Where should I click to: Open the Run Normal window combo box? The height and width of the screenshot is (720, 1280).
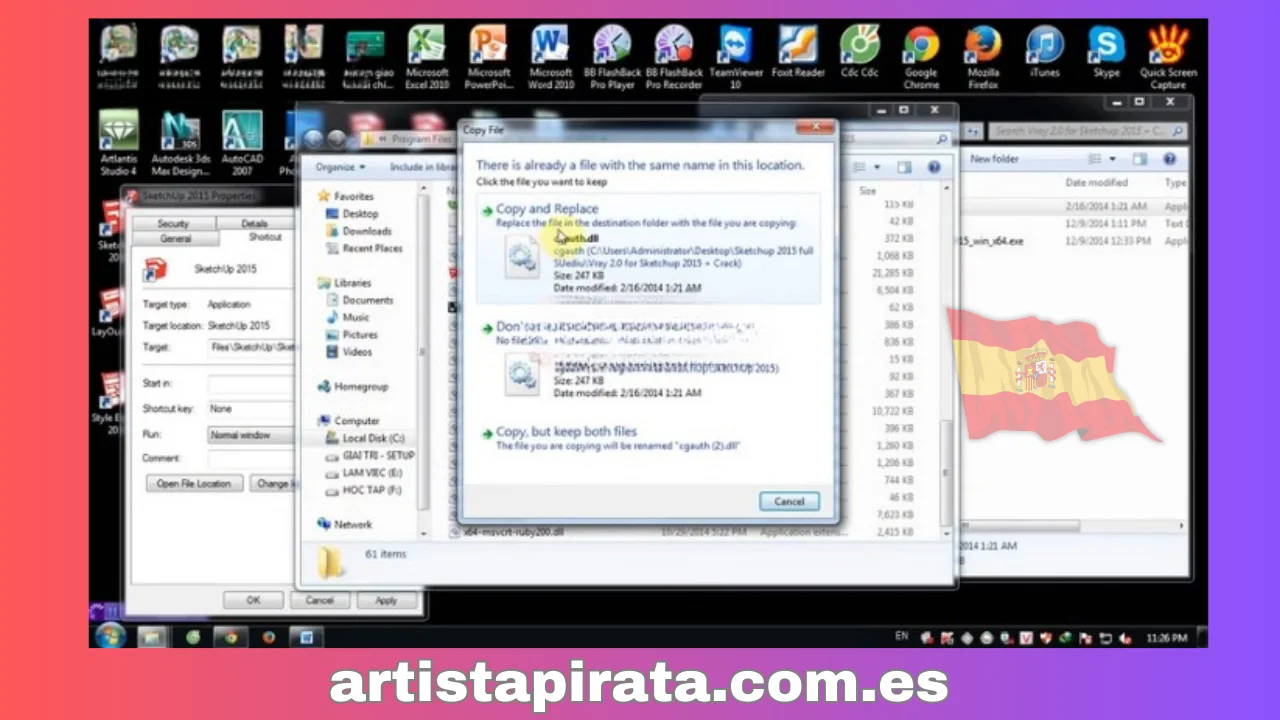pyautogui.click(x=252, y=435)
